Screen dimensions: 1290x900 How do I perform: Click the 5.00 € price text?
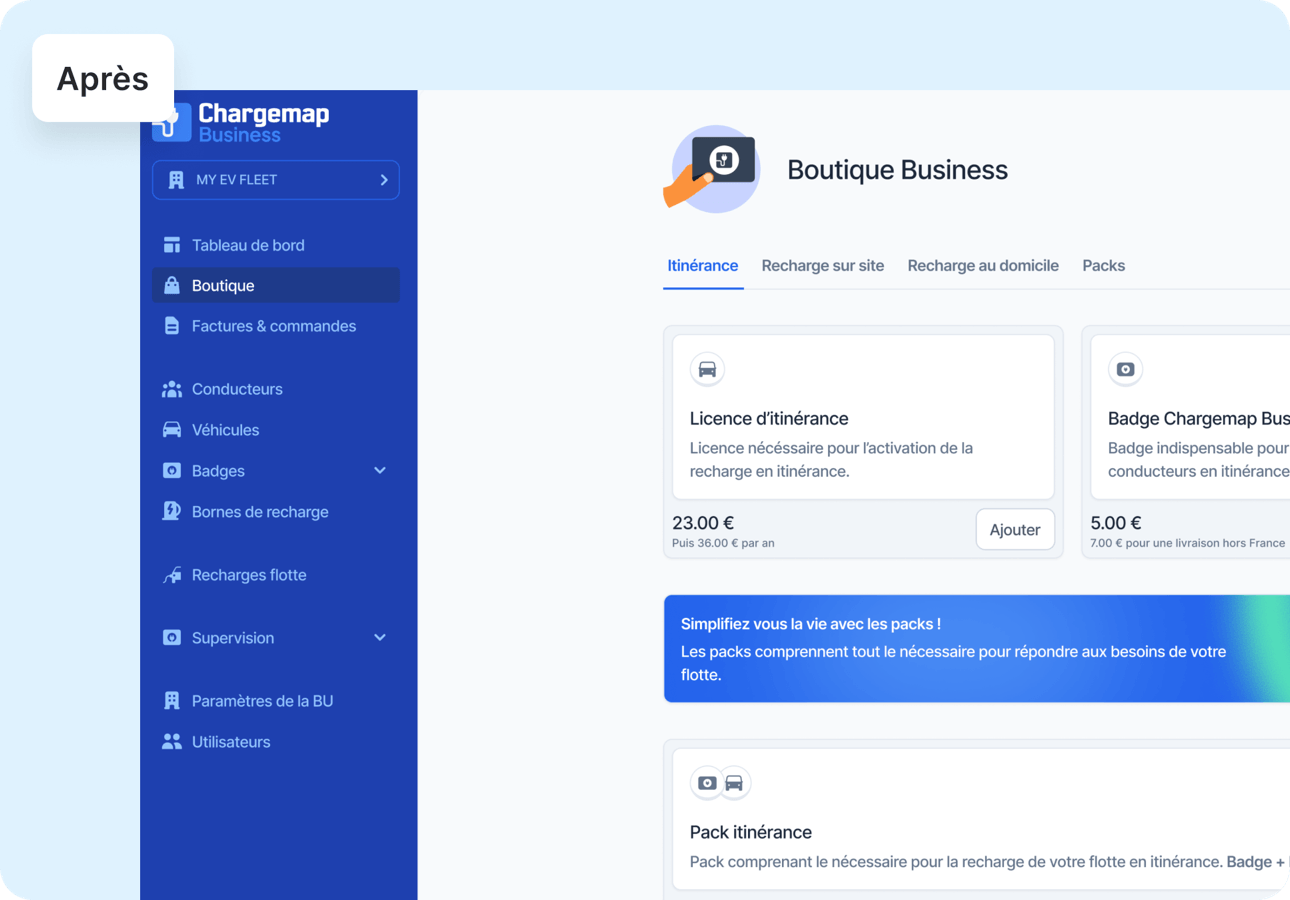[1116, 523]
